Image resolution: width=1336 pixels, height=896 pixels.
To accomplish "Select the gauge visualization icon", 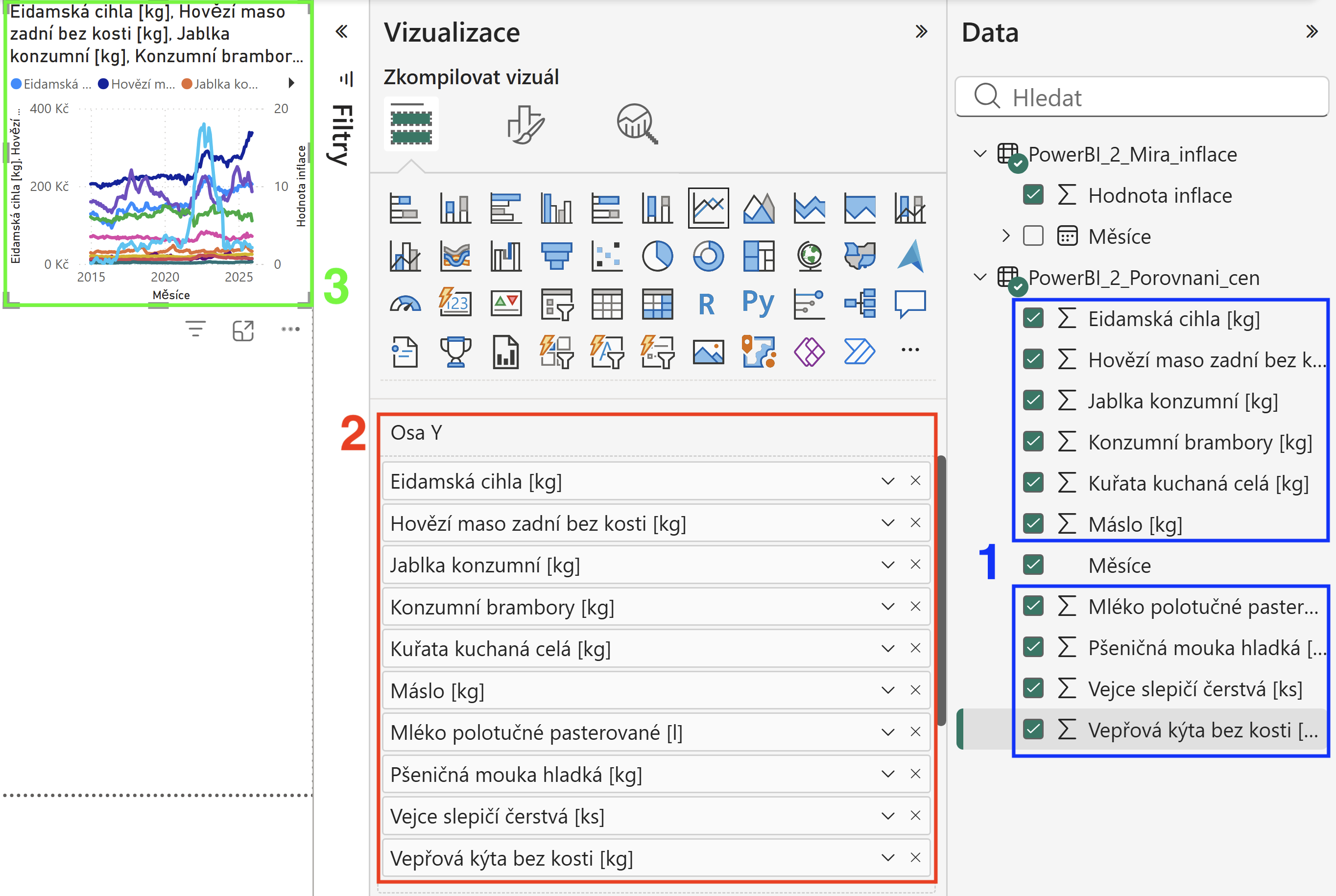I will (405, 304).
